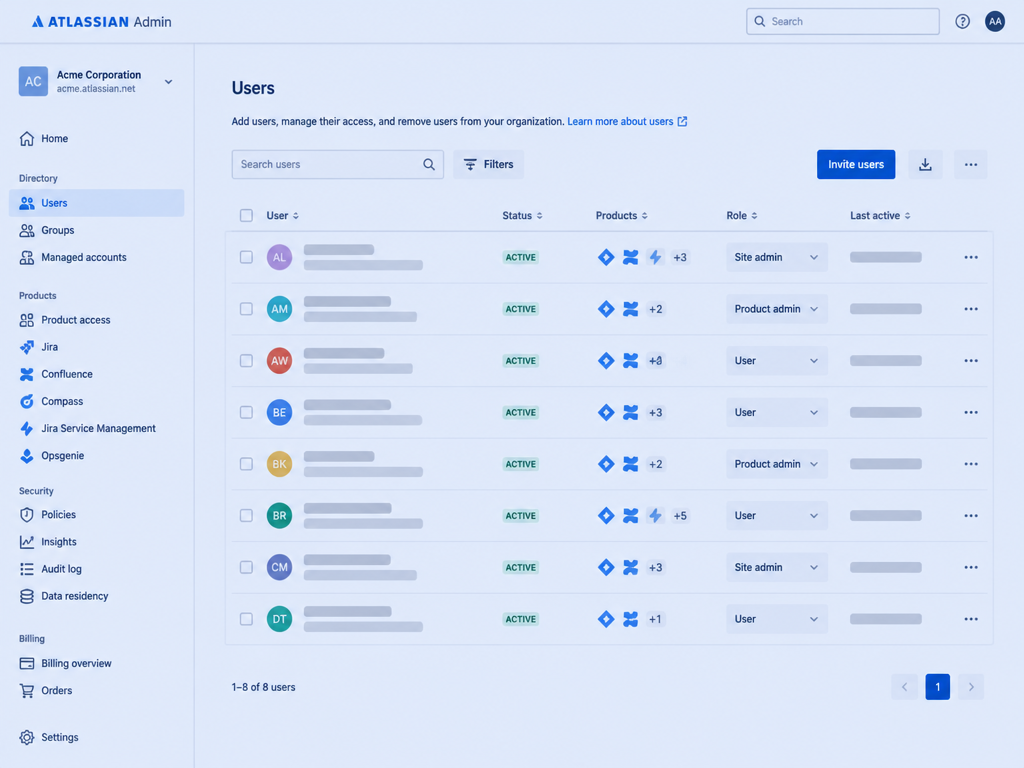
Task: Check the box for user DT
Action: tap(246, 618)
